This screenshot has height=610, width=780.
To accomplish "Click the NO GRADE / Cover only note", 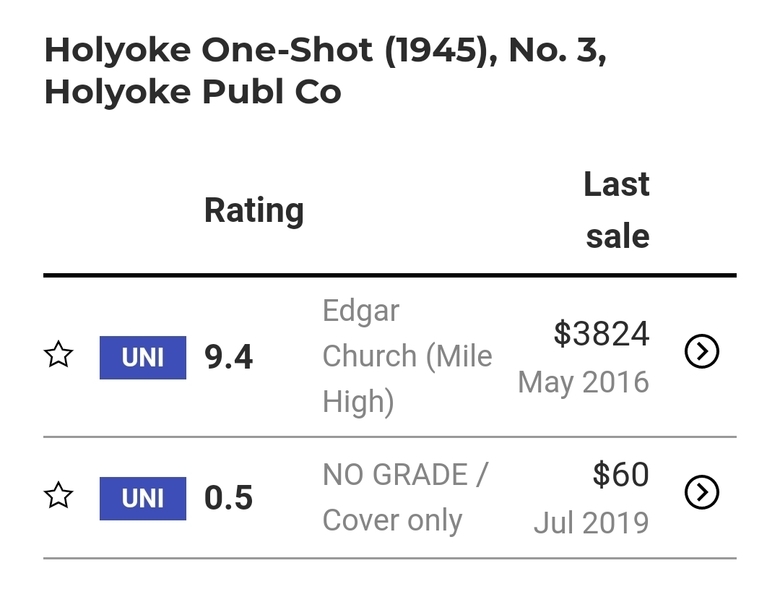I will point(406,498).
